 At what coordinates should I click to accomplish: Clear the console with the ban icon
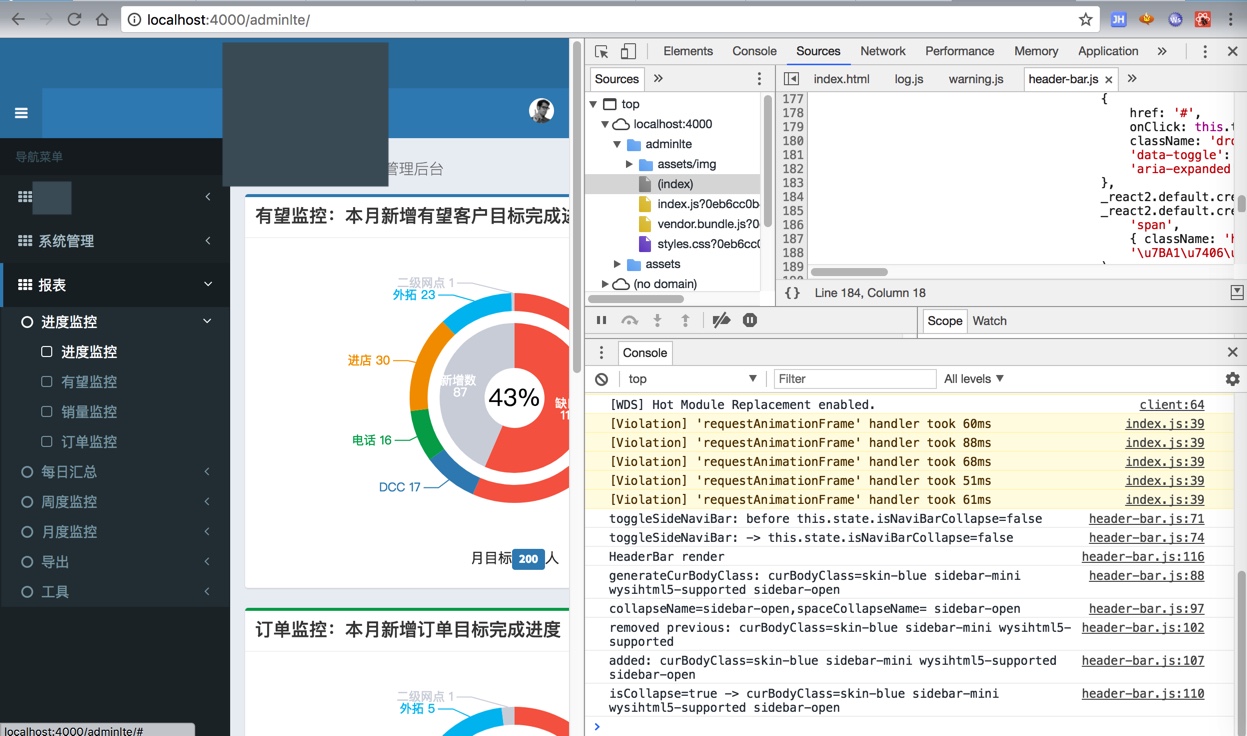pos(601,379)
